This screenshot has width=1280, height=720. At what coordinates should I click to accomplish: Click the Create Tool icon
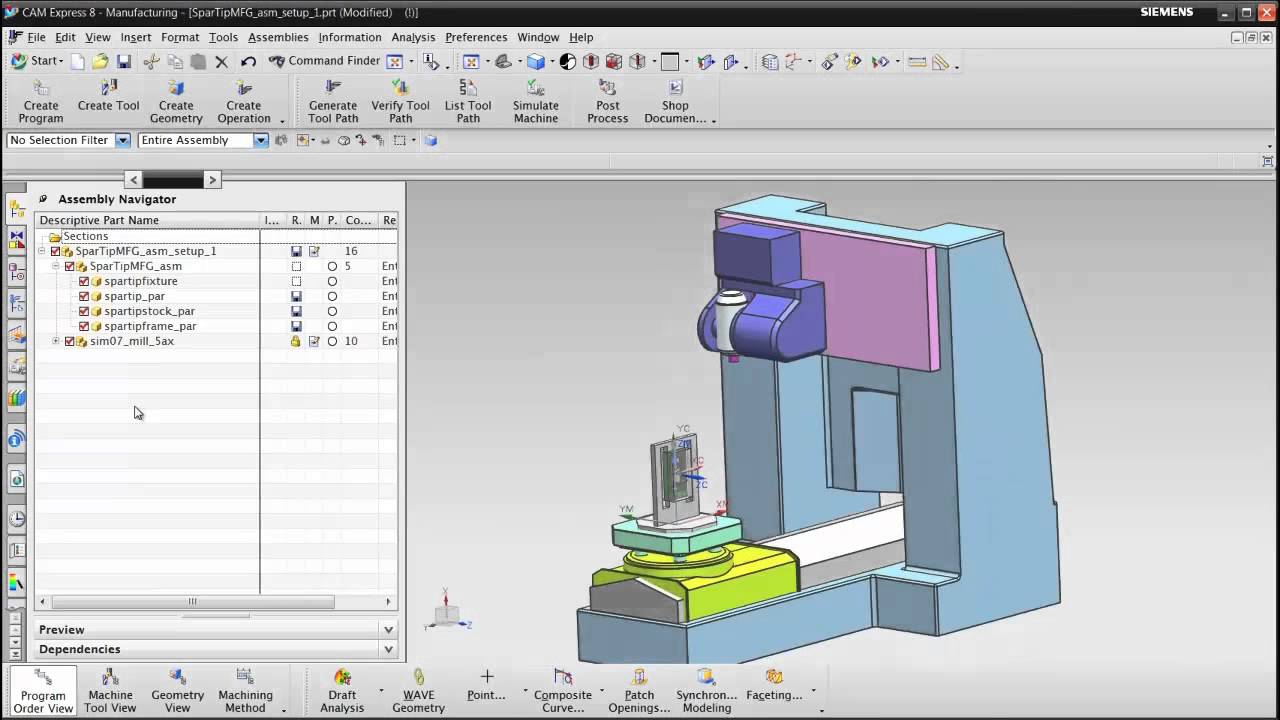pyautogui.click(x=108, y=88)
